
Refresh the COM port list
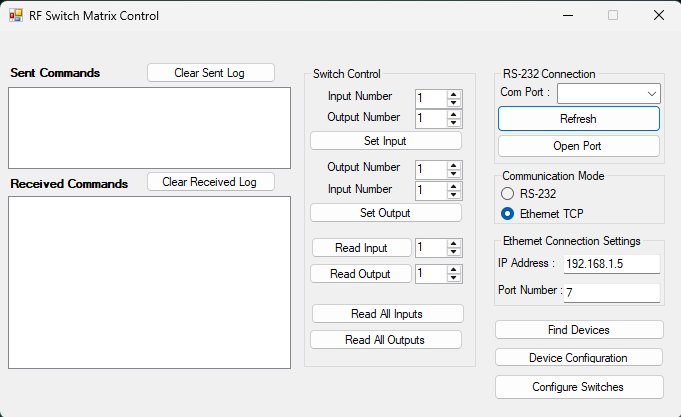tap(579, 119)
